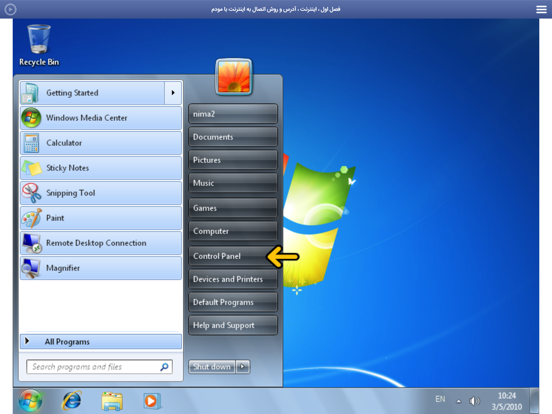Open the Shut down options arrow
Screen dimensions: 552x414
point(243,366)
